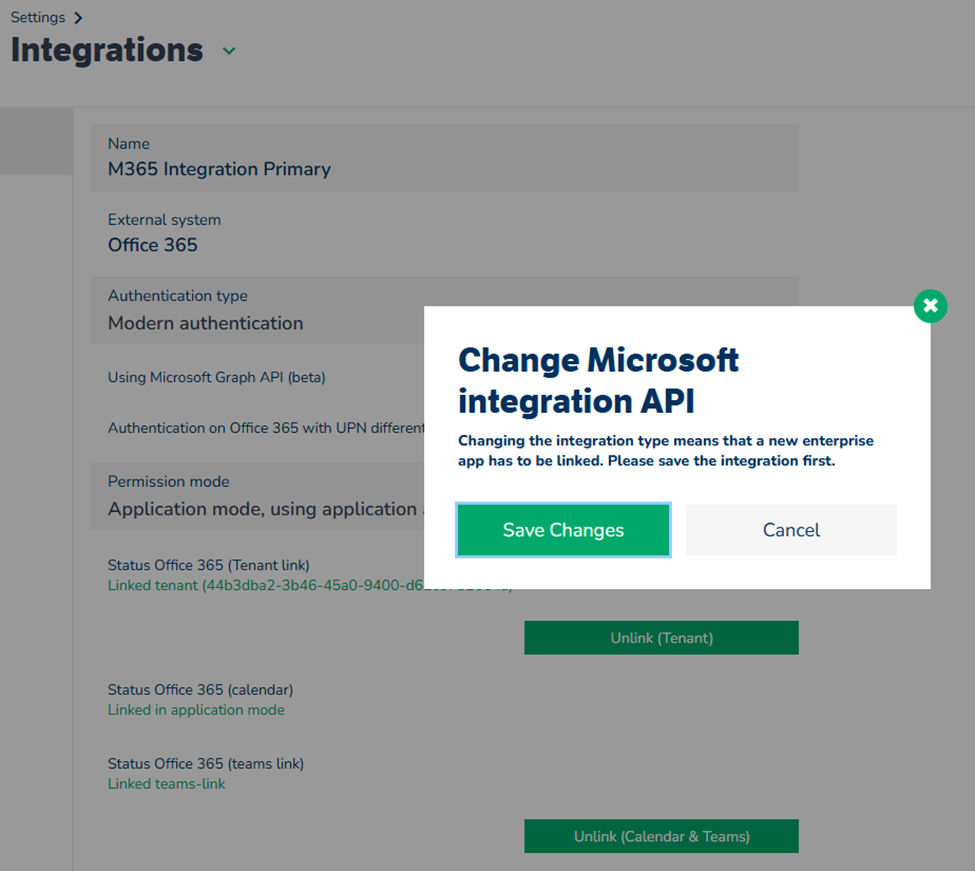Screen dimensions: 975x871
Task: Unlink the Office 365 tenant
Action: pyautogui.click(x=661, y=638)
